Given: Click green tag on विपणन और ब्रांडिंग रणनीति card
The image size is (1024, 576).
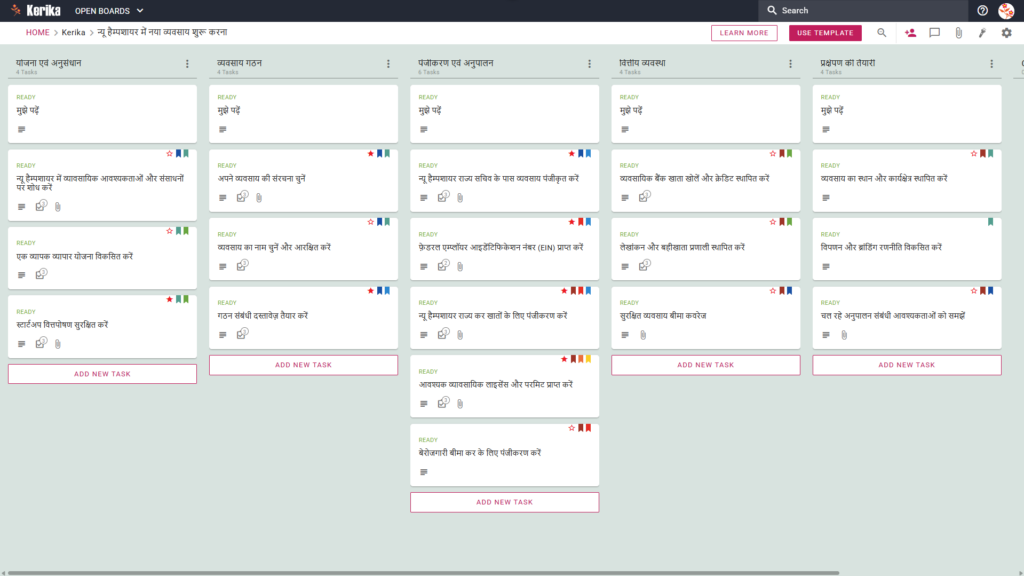Looking at the screenshot, I should [991, 222].
